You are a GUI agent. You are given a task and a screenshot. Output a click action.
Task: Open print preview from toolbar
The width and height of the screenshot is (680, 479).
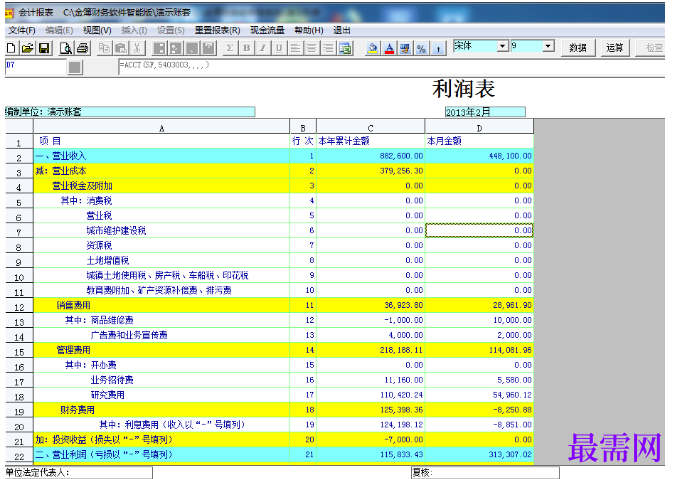[x=66, y=48]
